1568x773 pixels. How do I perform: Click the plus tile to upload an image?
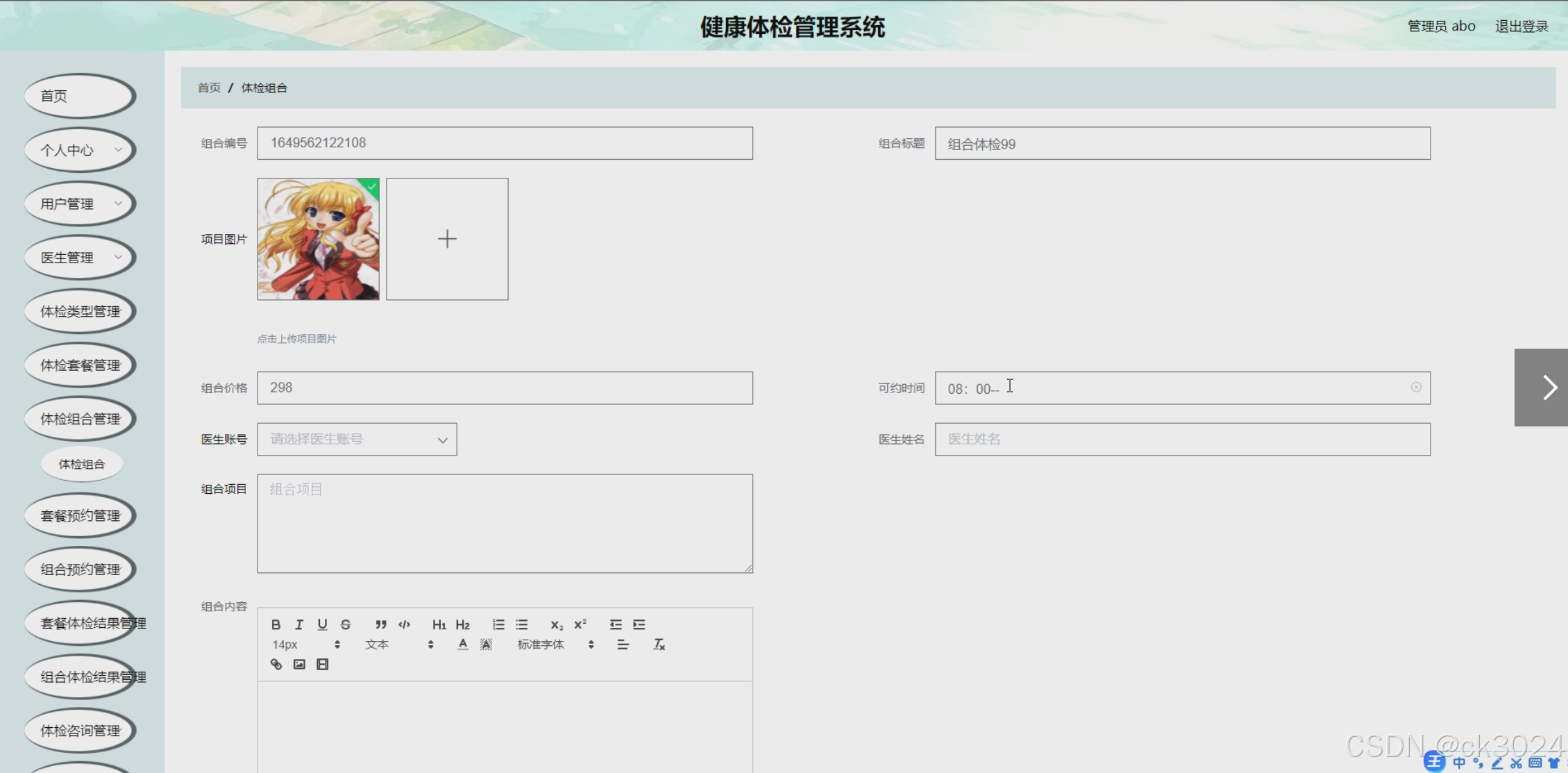point(447,239)
